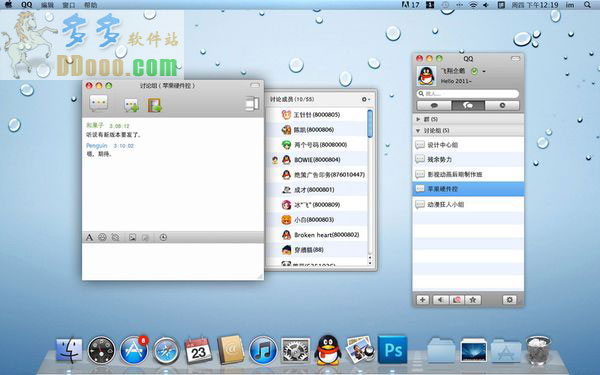Click the members list vertical scrollbar
The width and height of the screenshot is (600, 375).
370,123
